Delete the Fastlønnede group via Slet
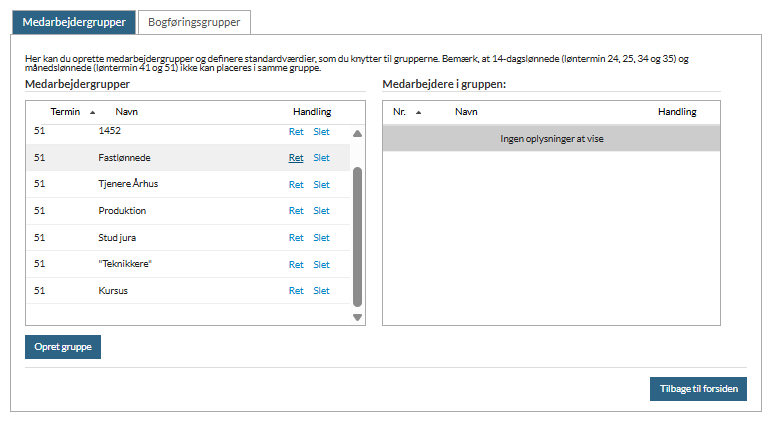This screenshot has width=771, height=422. (x=322, y=158)
